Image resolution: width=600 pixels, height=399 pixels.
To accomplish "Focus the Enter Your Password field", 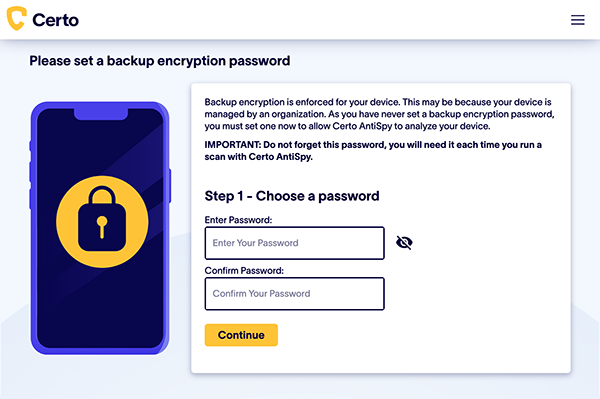I will coord(295,243).
